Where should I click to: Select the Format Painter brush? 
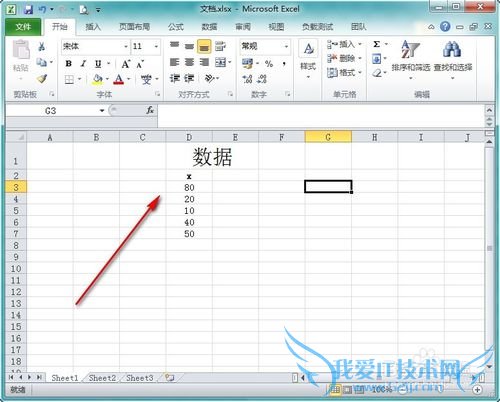coord(42,78)
